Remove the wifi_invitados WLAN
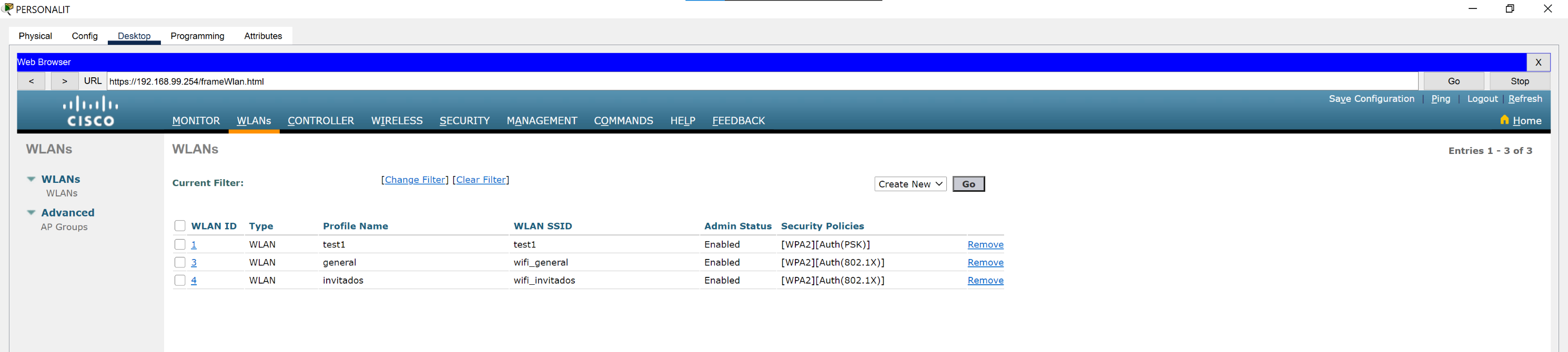 [x=985, y=280]
